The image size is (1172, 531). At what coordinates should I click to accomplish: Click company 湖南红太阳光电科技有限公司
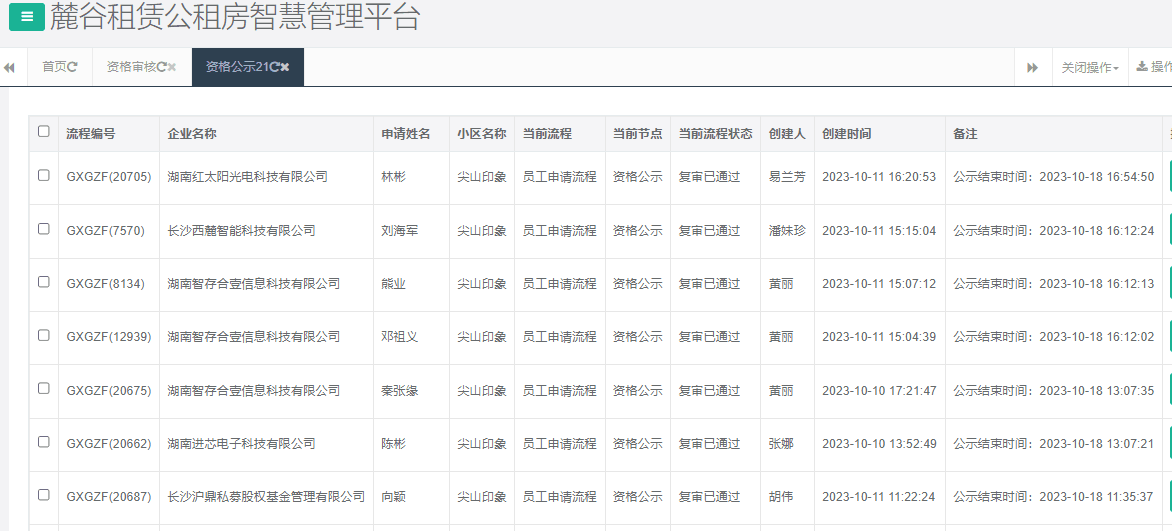pyautogui.click(x=247, y=177)
